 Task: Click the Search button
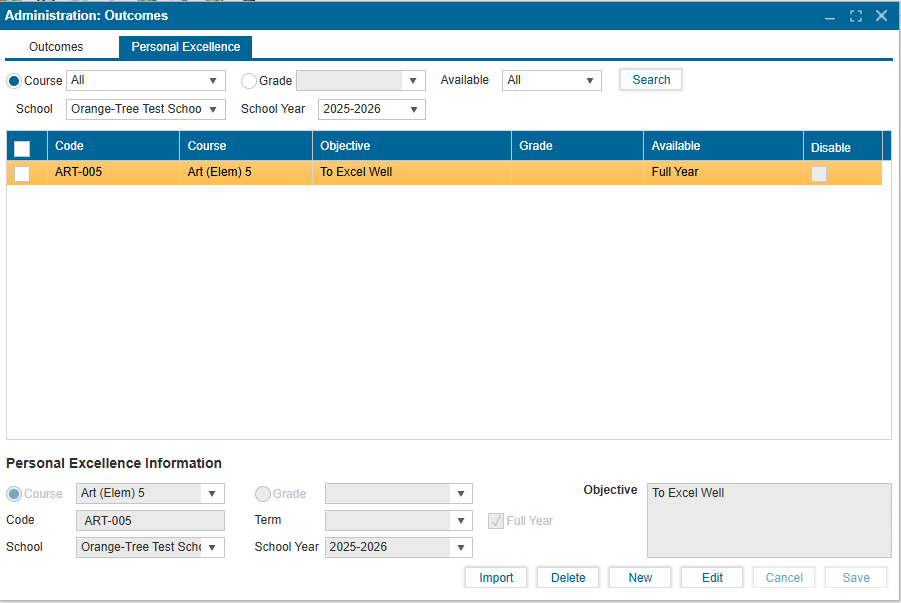(651, 80)
